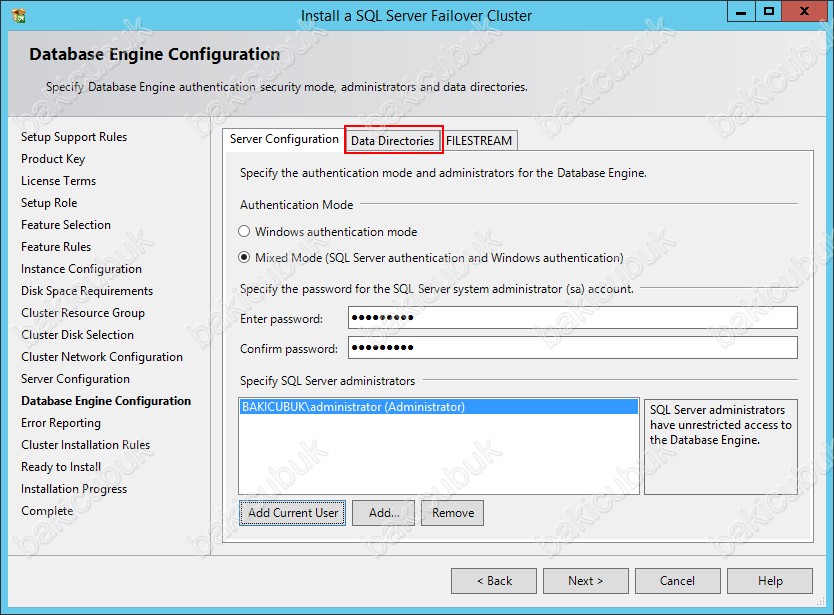Click Installation Progress step
Image resolution: width=834 pixels, height=615 pixels.
[74, 488]
